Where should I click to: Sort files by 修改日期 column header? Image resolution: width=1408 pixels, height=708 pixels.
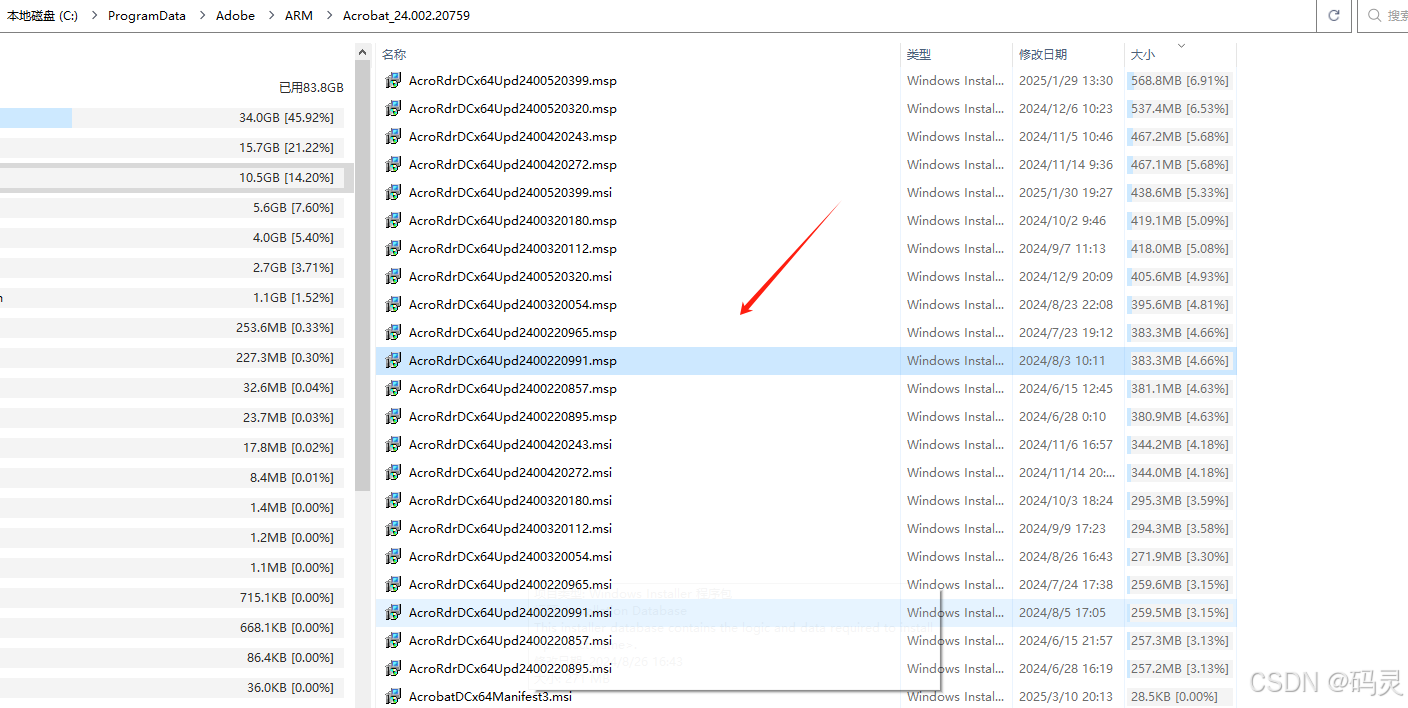[x=1043, y=55]
